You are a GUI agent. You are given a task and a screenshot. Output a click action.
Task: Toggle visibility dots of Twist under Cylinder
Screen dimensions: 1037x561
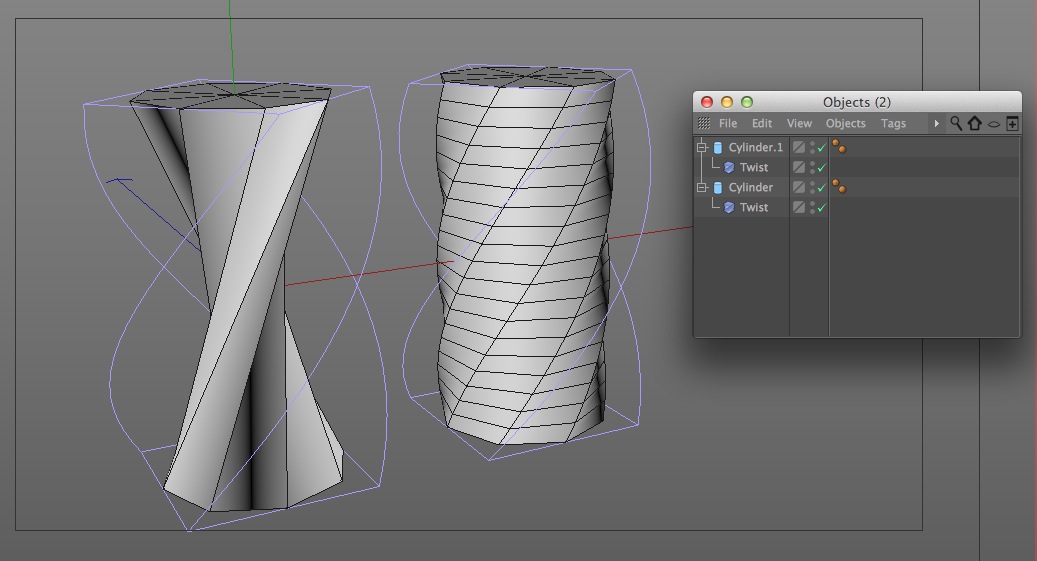tap(812, 208)
